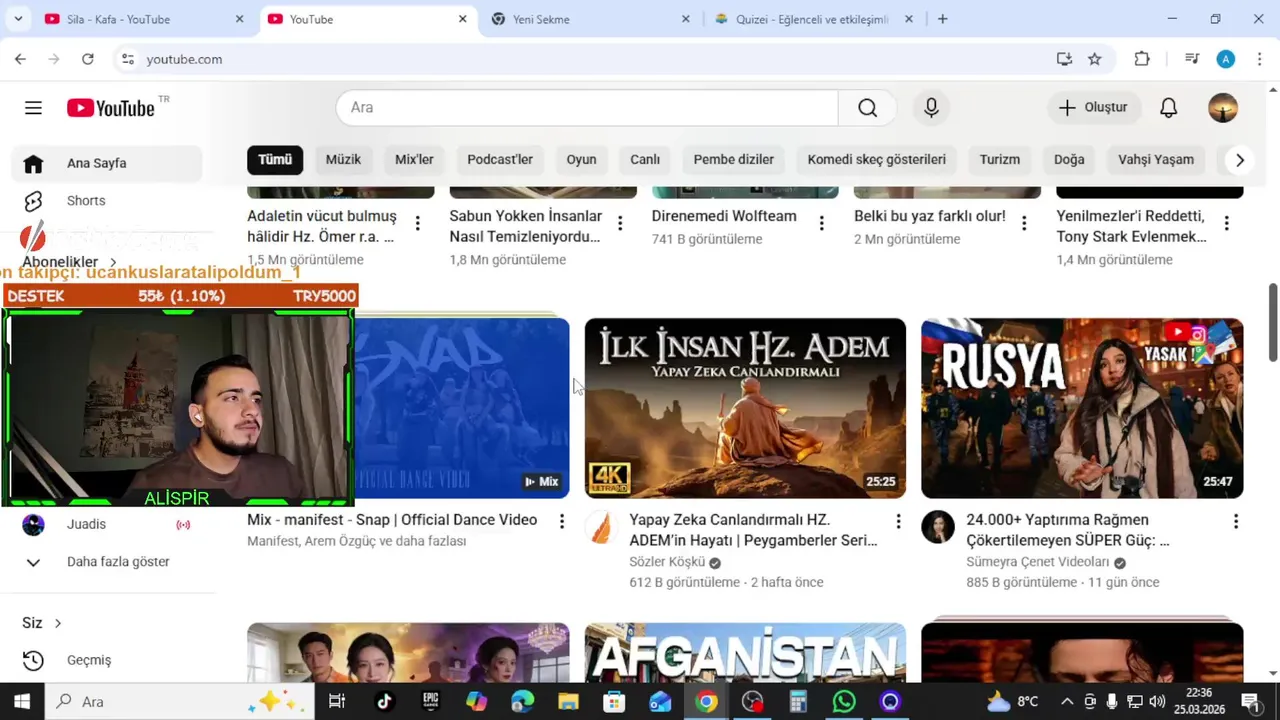This screenshot has width=1280, height=720.
Task: Open the Sümeyra Çenet Videoları channel link
Action: click(1038, 562)
